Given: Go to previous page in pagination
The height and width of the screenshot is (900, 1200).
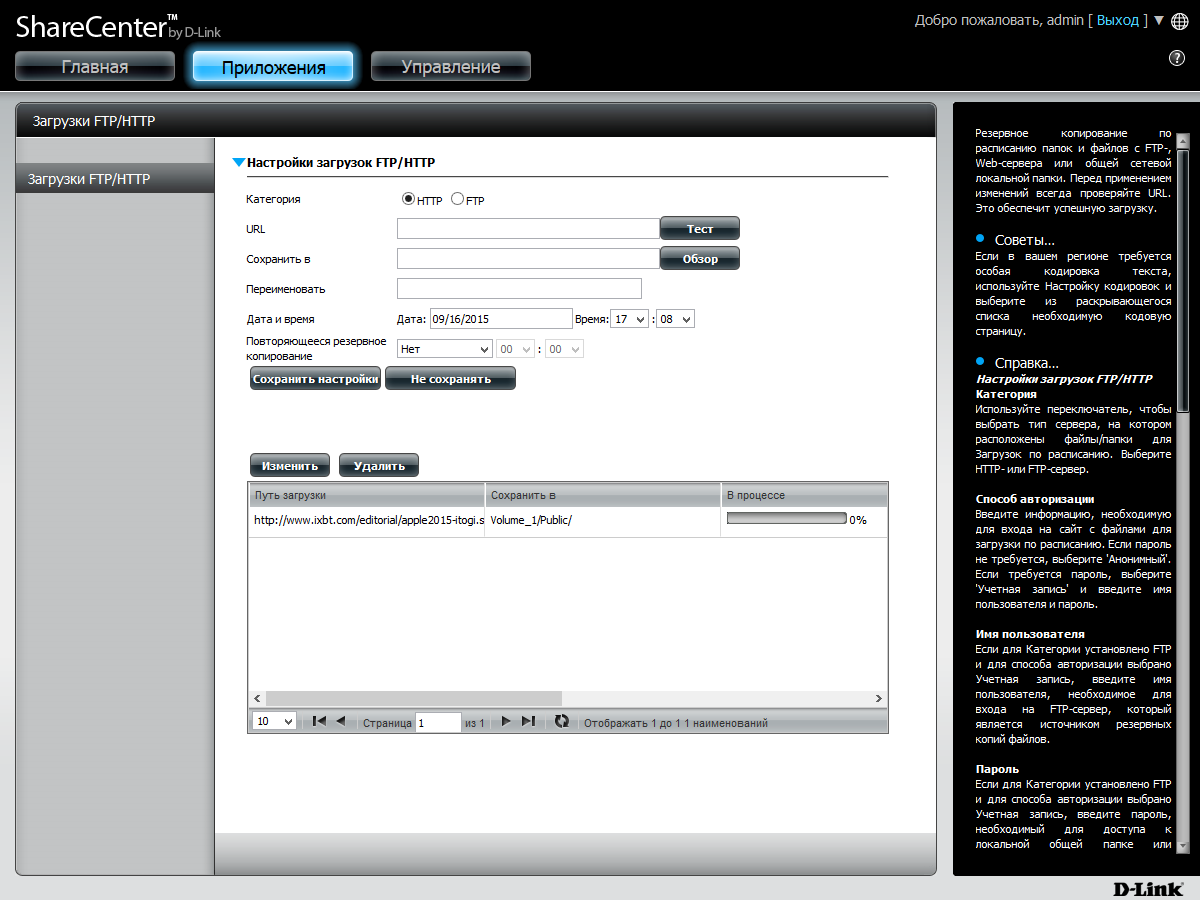Looking at the screenshot, I should pos(340,721).
